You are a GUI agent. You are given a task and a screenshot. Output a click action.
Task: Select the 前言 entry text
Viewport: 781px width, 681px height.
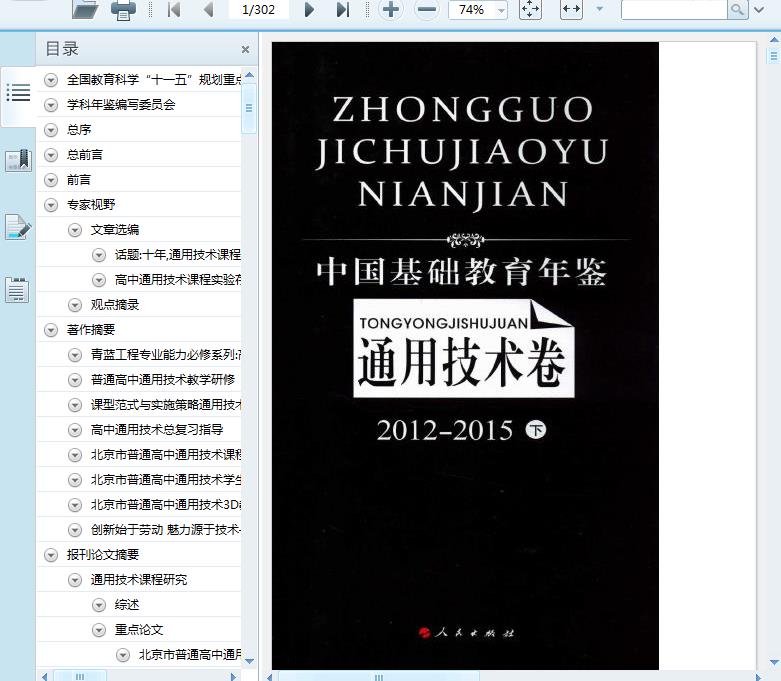coord(79,180)
